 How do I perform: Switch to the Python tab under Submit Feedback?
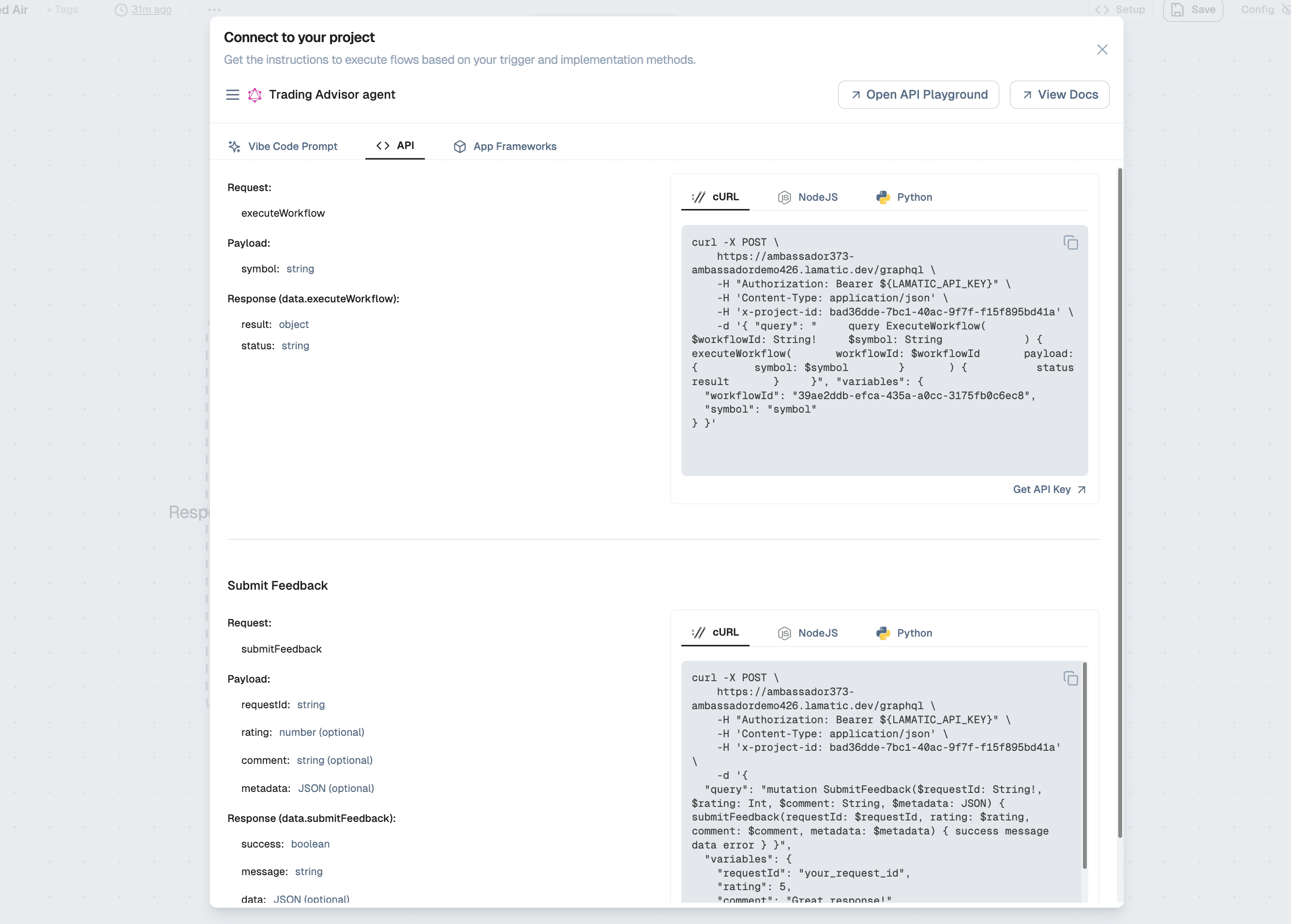point(903,632)
